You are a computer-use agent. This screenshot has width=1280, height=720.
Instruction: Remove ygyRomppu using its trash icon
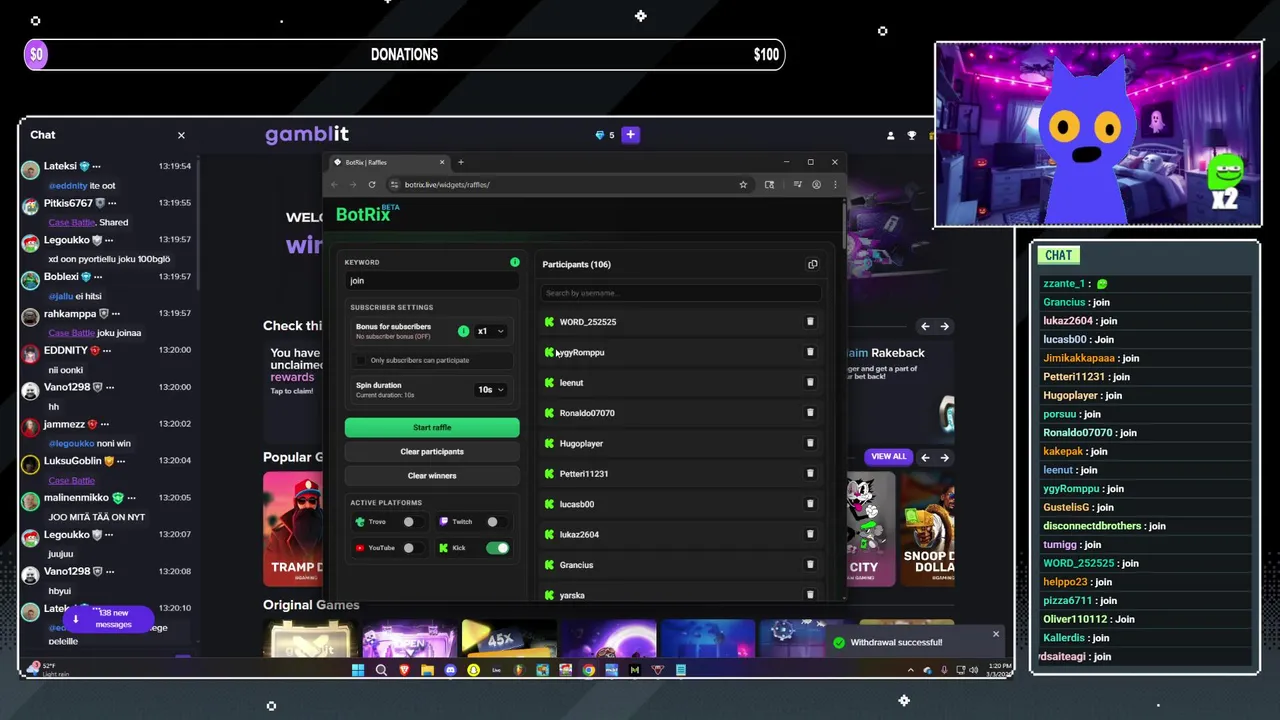point(810,352)
